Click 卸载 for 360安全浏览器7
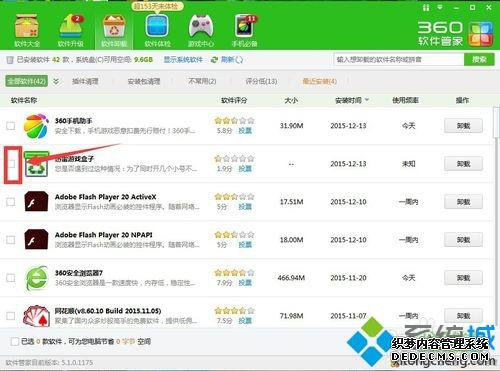Screen dimensions: 500x371 [x=463, y=278]
